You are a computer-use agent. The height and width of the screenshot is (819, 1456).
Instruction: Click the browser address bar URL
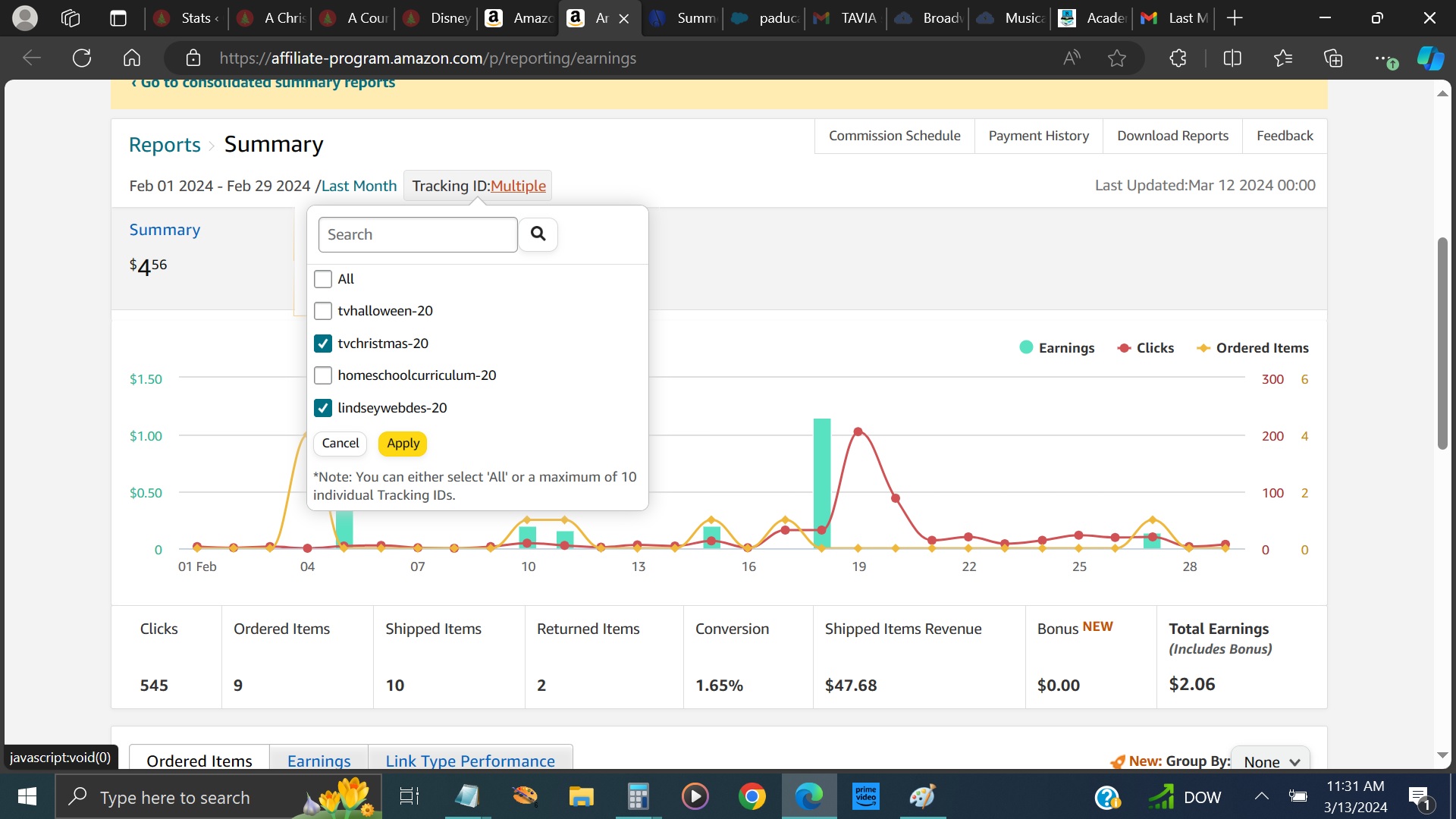click(428, 58)
